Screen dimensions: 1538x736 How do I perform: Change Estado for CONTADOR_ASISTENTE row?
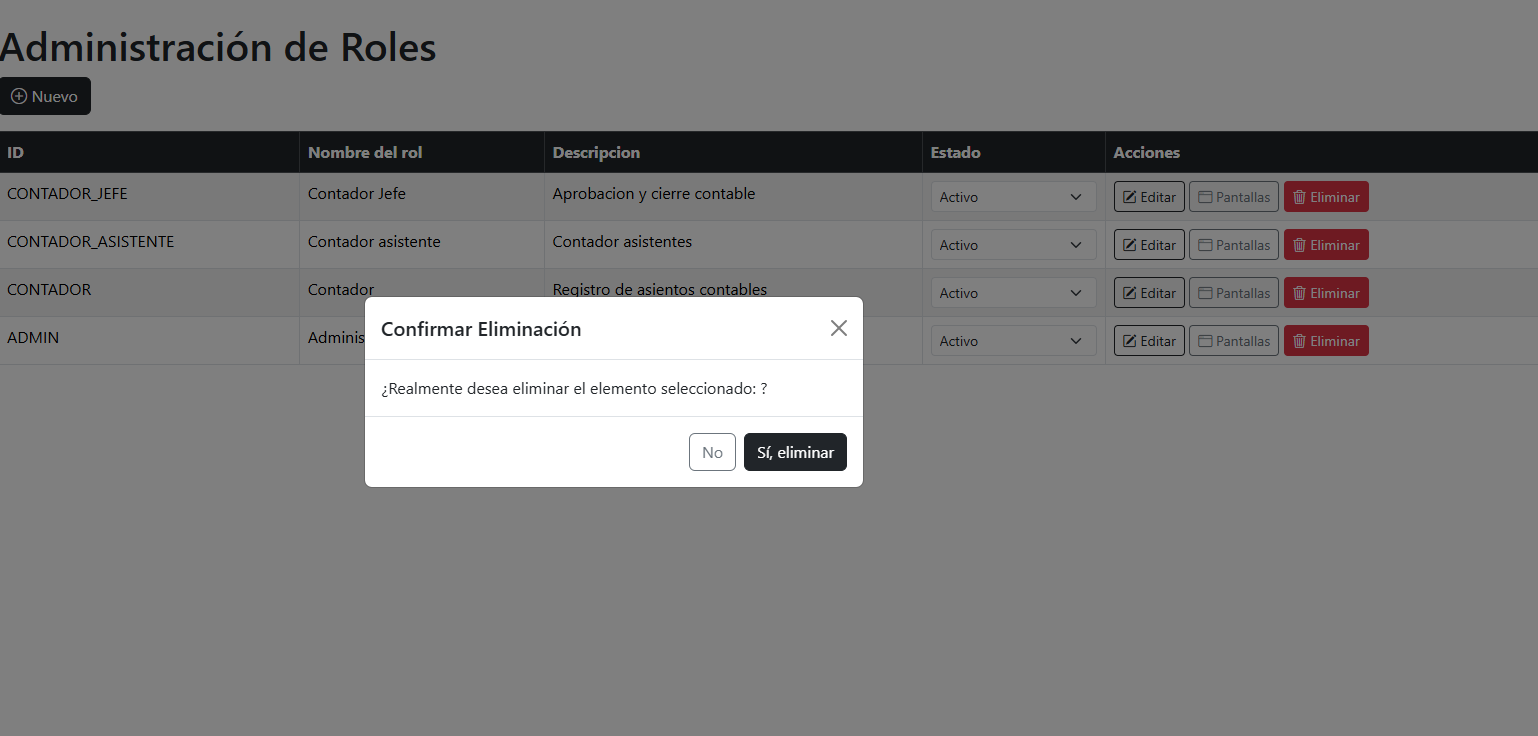pyautogui.click(x=1012, y=244)
